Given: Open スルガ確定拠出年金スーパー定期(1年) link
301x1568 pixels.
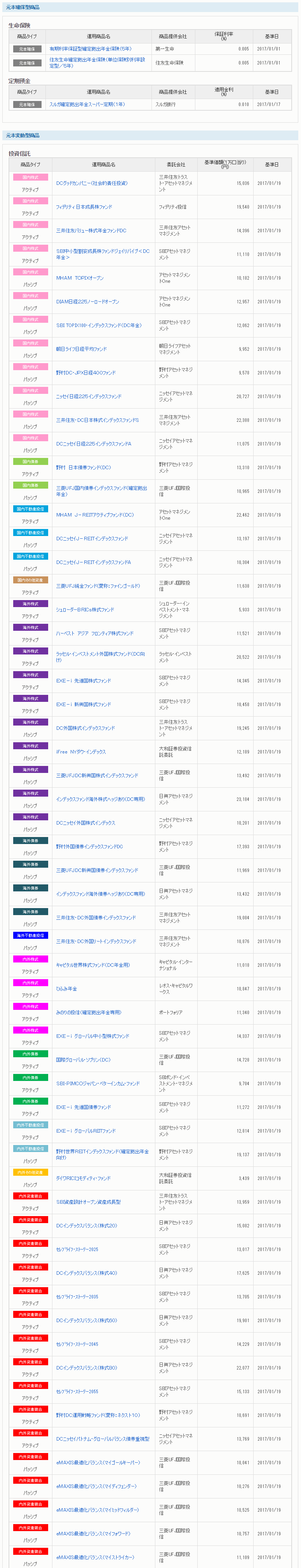Looking at the screenshot, I should click(x=87, y=104).
